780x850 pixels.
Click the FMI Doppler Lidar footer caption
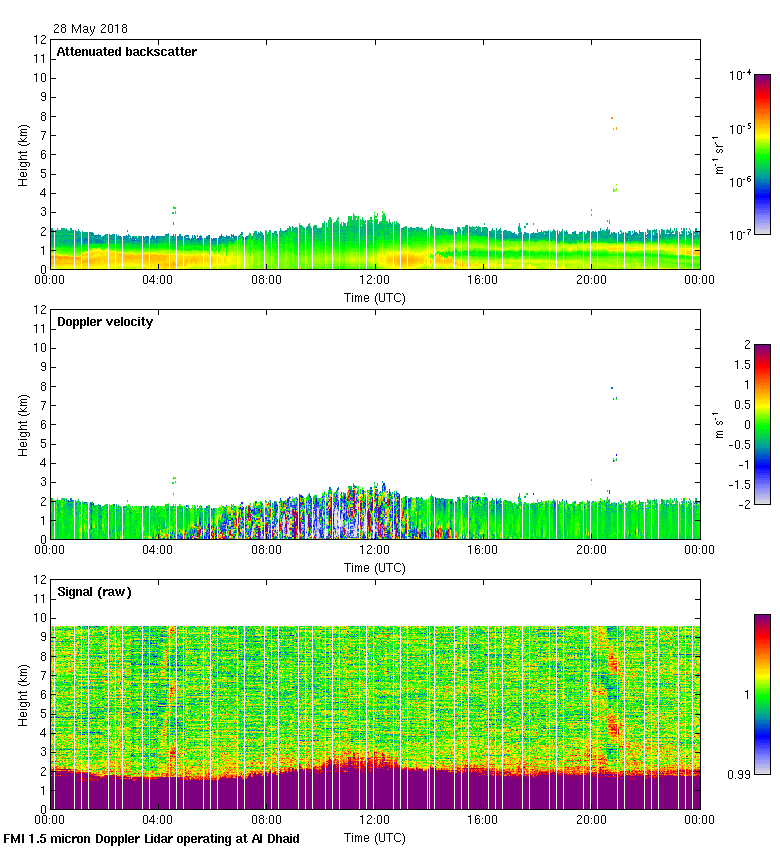click(x=152, y=838)
